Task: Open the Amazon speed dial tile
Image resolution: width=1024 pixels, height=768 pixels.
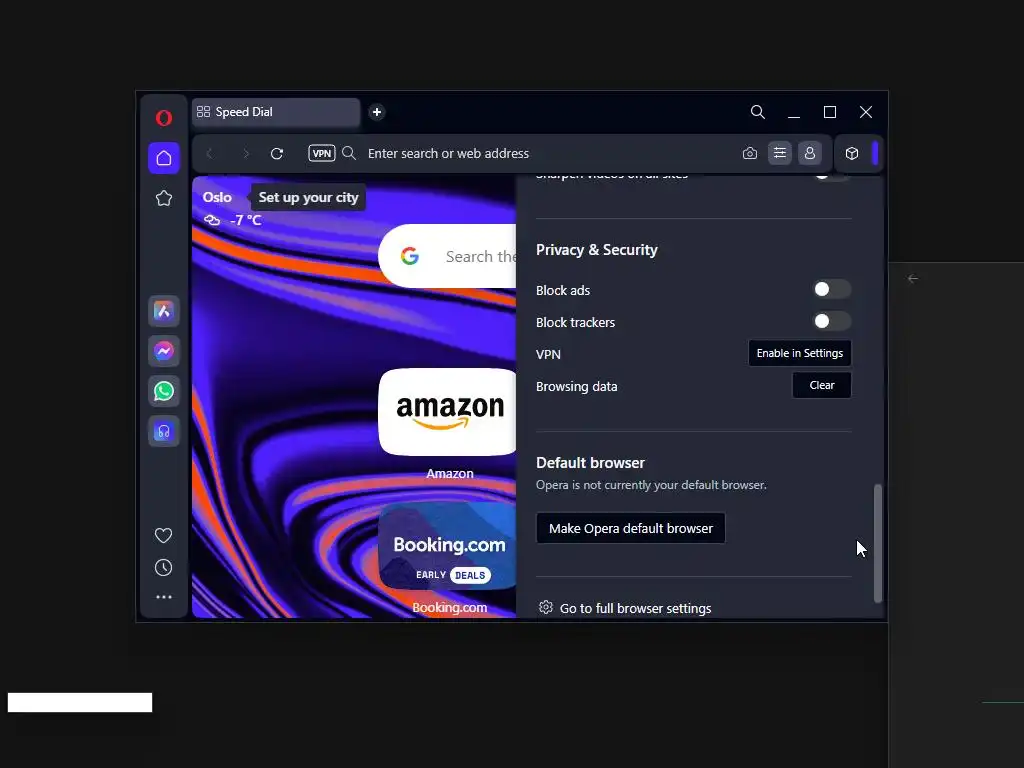Action: pos(447,412)
